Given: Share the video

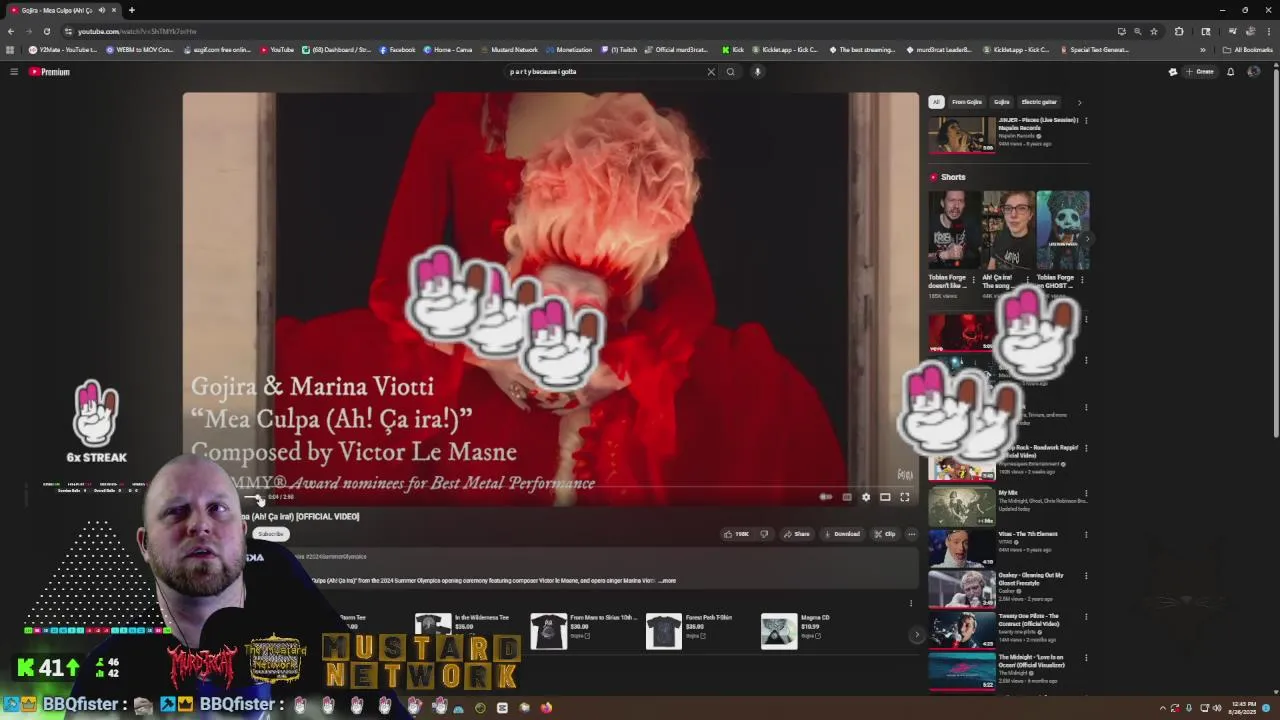Looking at the screenshot, I should pos(797,534).
